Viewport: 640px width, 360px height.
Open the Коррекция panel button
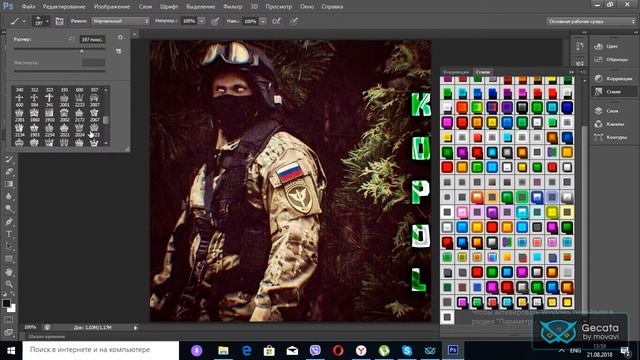pyautogui.click(x=614, y=78)
